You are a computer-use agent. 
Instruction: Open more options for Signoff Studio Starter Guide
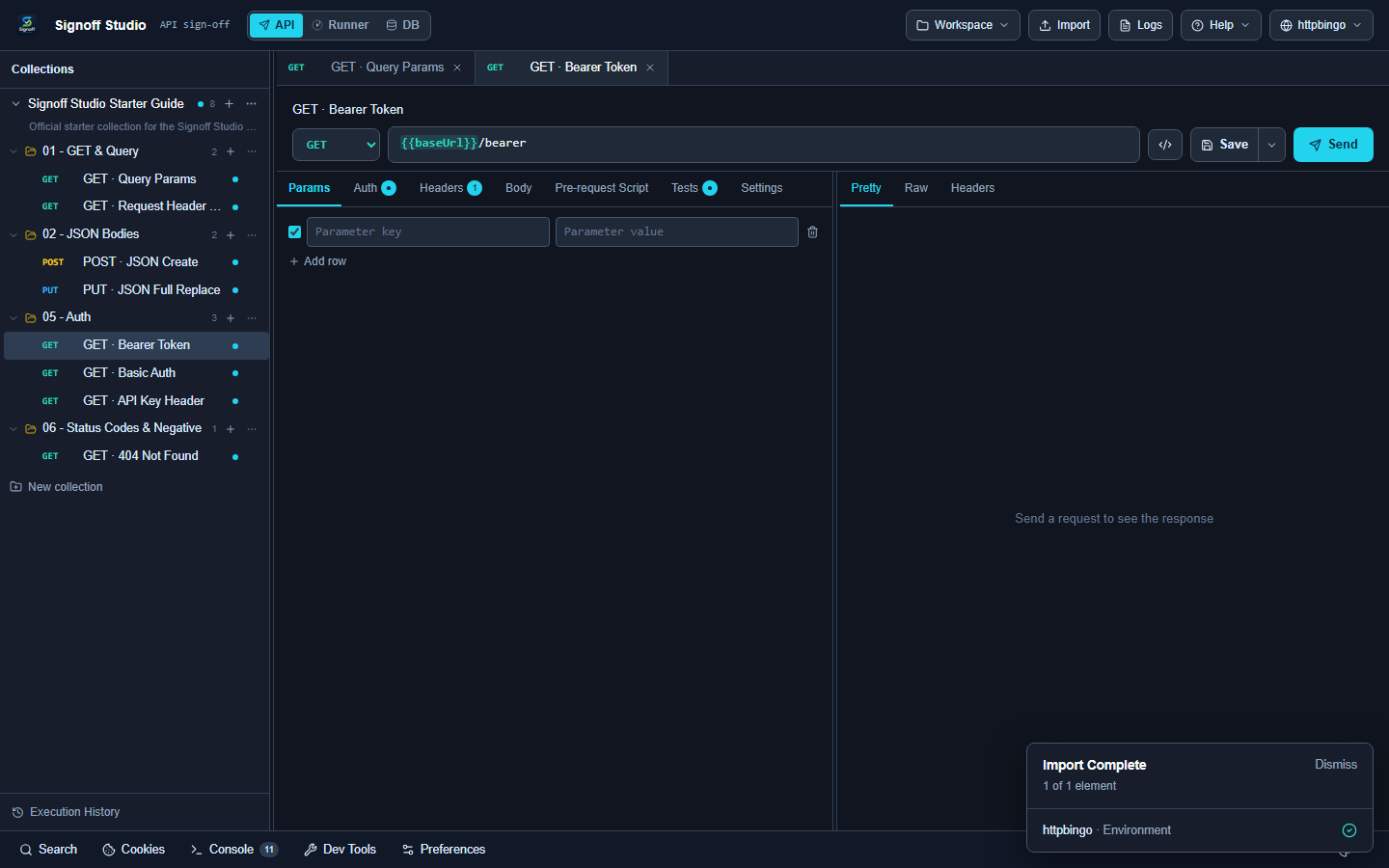click(x=252, y=104)
